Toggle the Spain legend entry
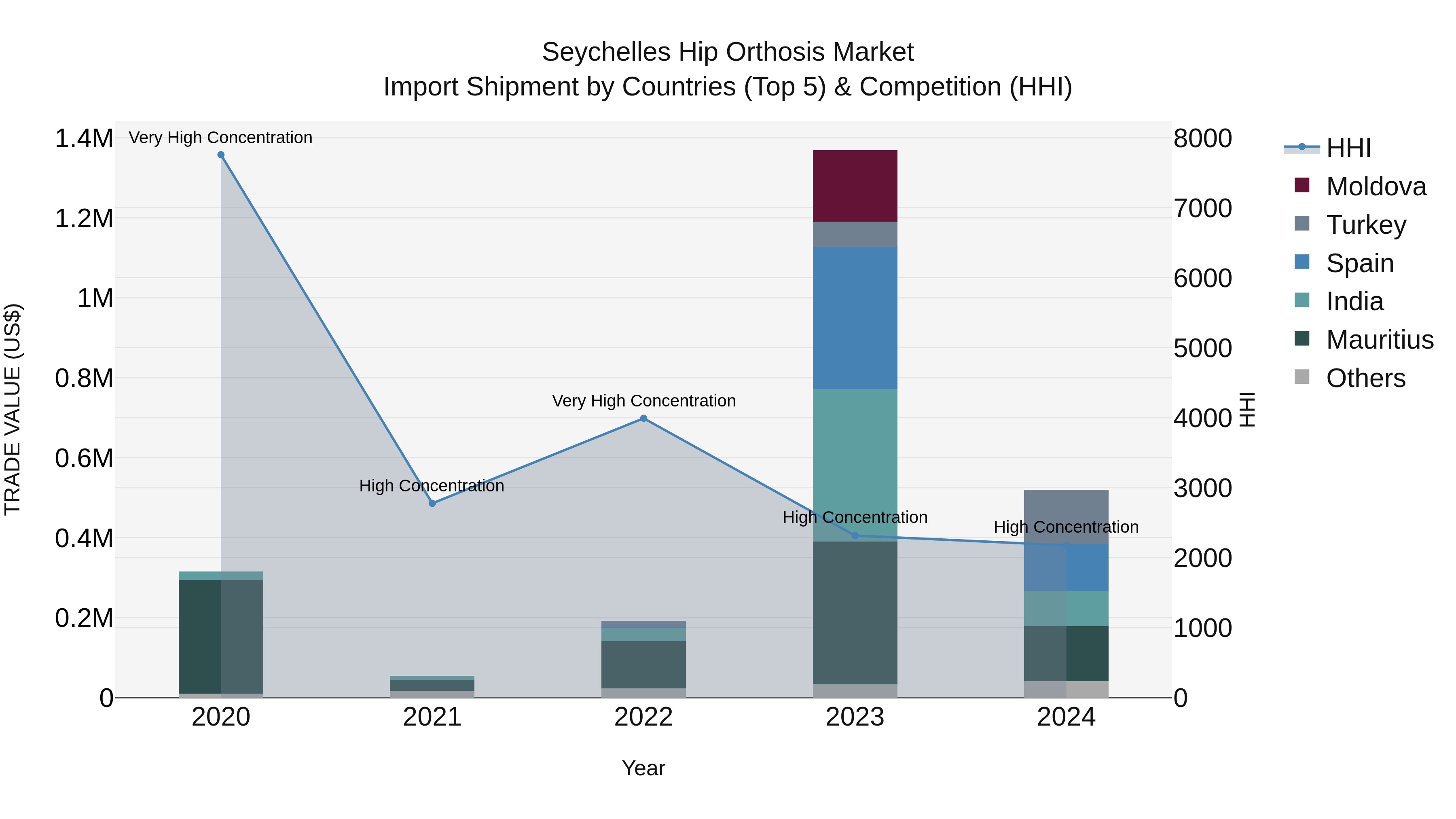Screen dimensions: 1456x819 pos(1344,263)
